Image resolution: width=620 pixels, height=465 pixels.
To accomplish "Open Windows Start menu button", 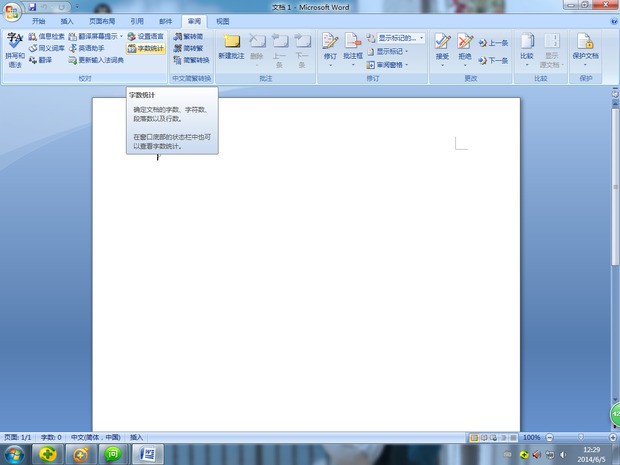I will (14, 455).
